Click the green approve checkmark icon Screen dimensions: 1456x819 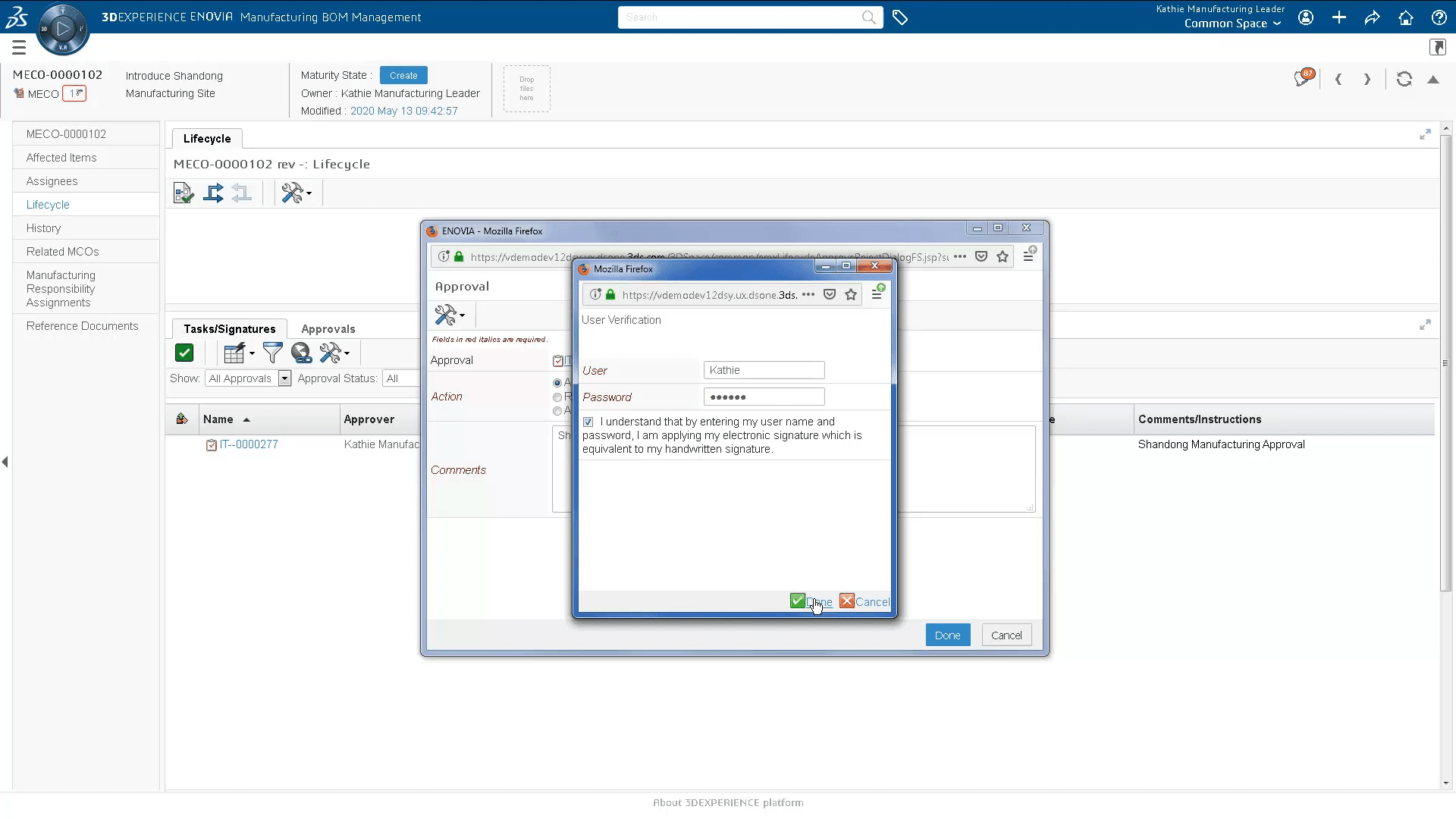[x=184, y=353]
